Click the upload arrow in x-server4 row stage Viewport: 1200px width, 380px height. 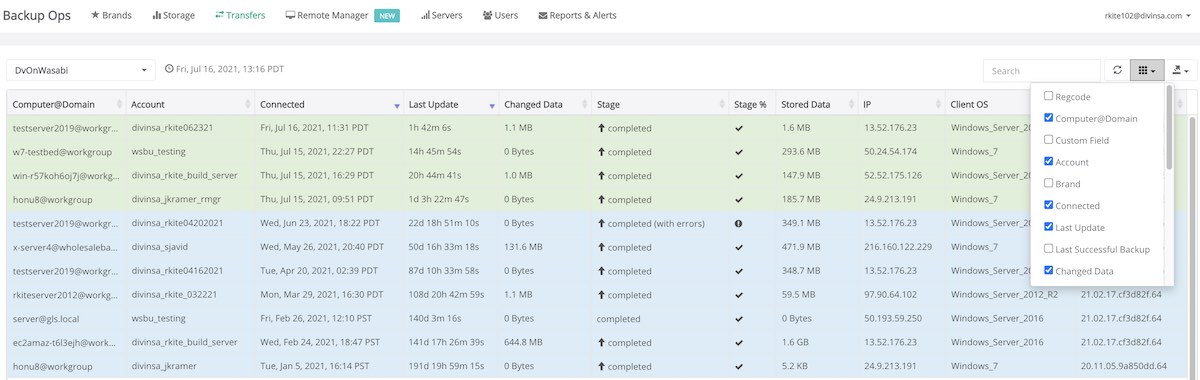[x=601, y=247]
